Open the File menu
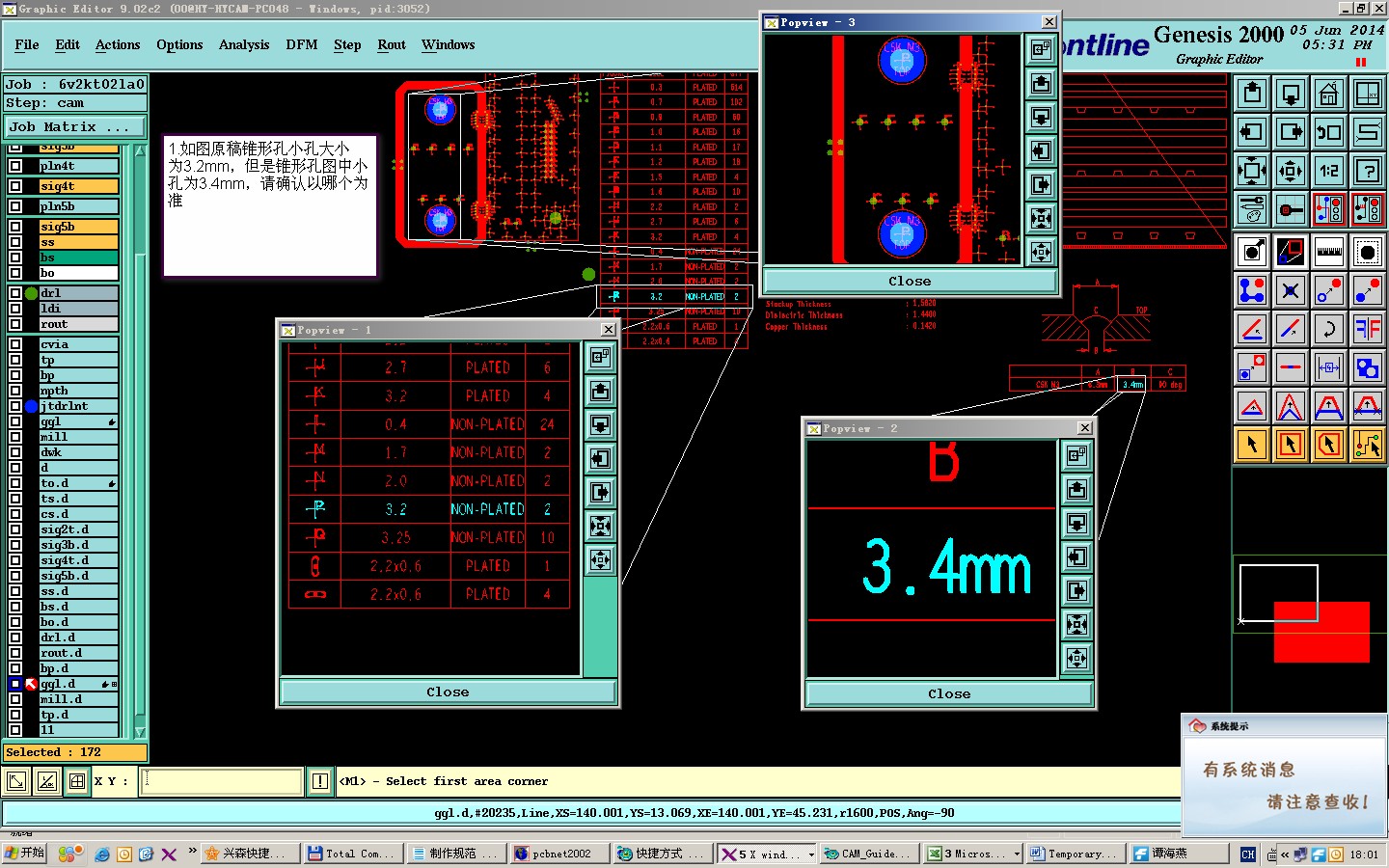 27,44
